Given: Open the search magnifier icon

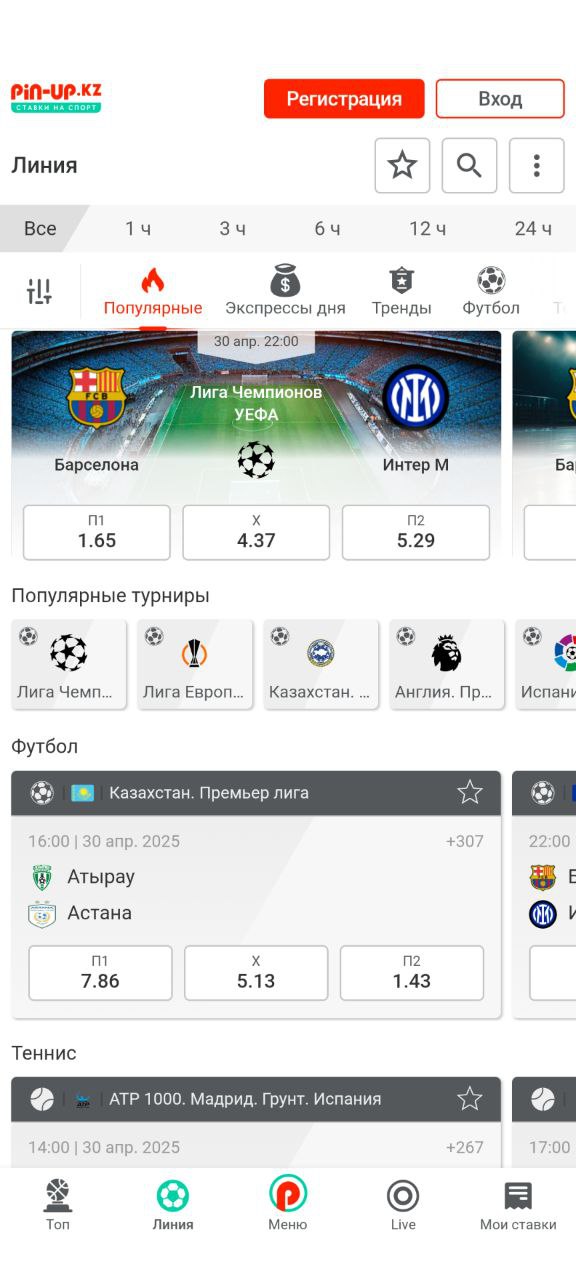Looking at the screenshot, I should (x=469, y=165).
